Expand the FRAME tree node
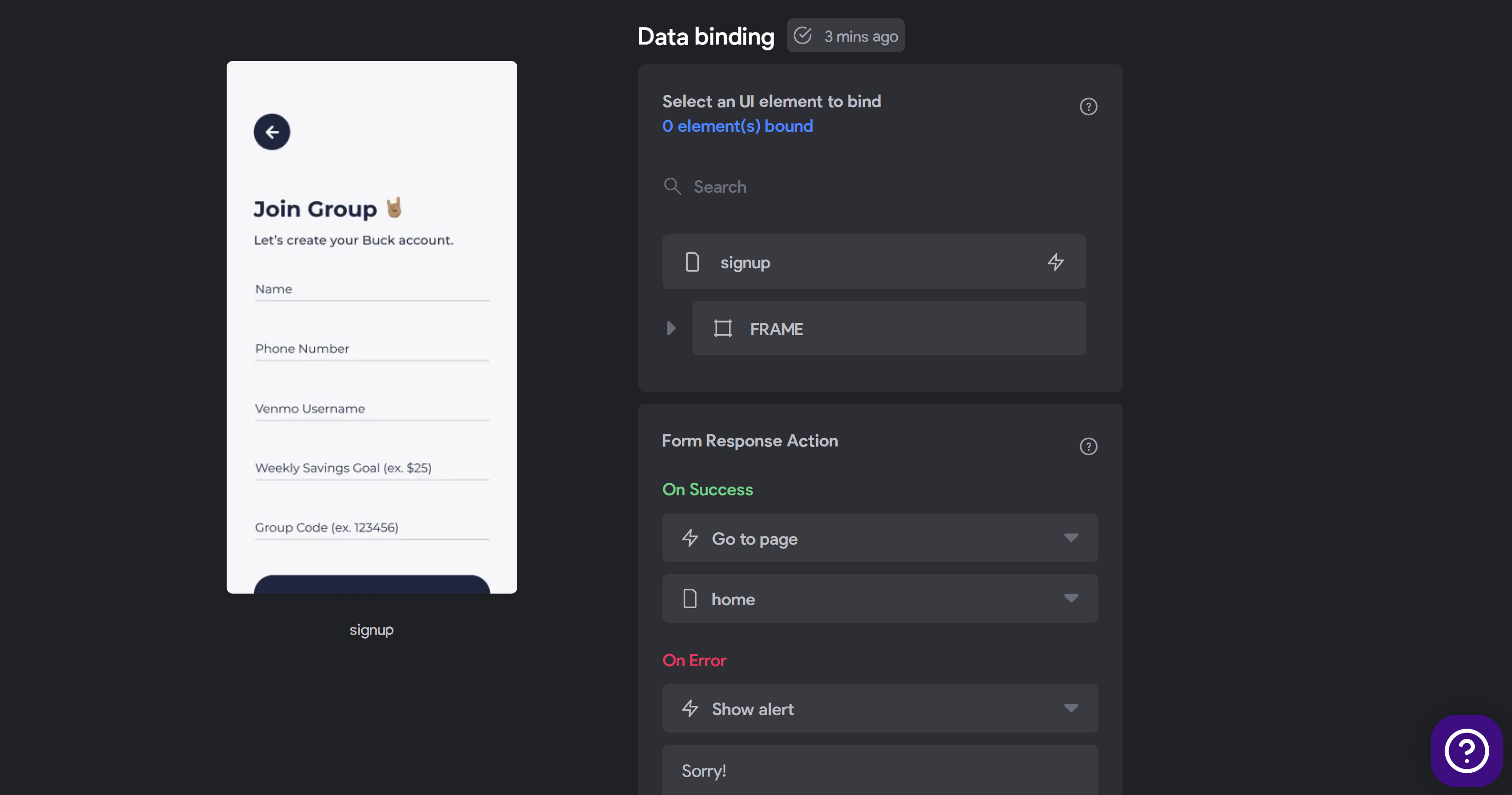Viewport: 1512px width, 795px height. [671, 328]
